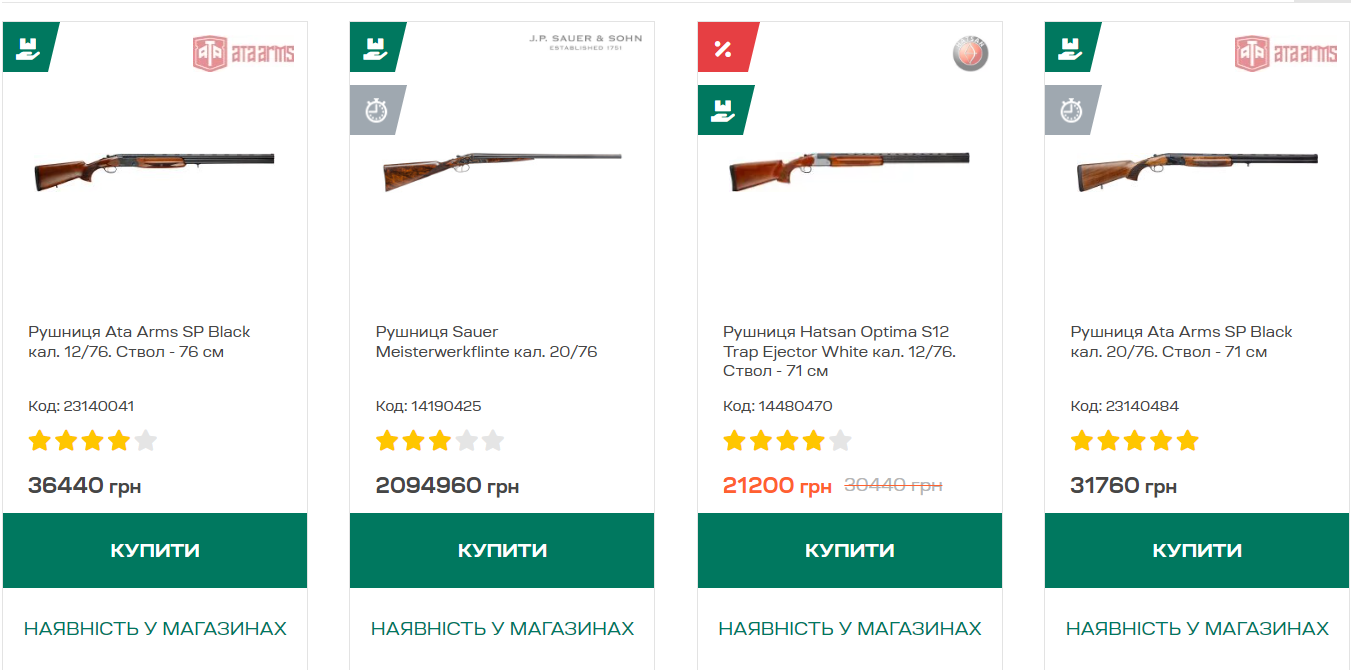The height and width of the screenshot is (670, 1351).
Task: Click the Ata Arms brand logo on the first card
Action: (x=244, y=53)
